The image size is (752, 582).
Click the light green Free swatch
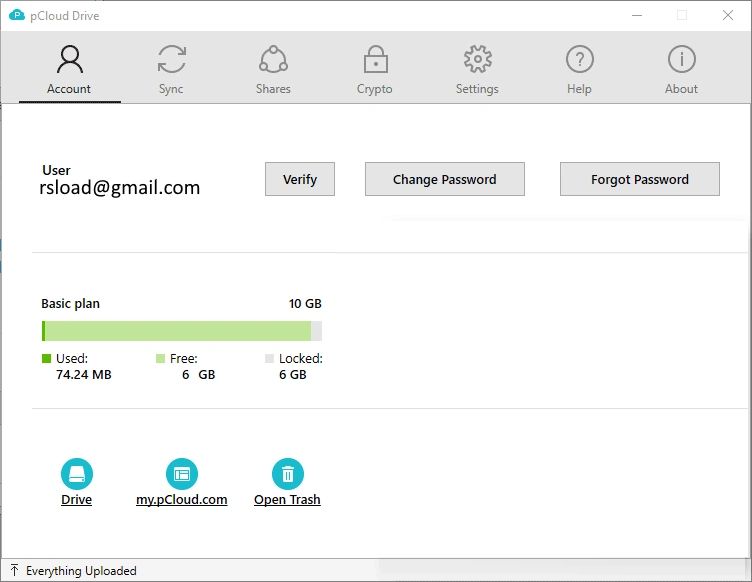[160, 359]
